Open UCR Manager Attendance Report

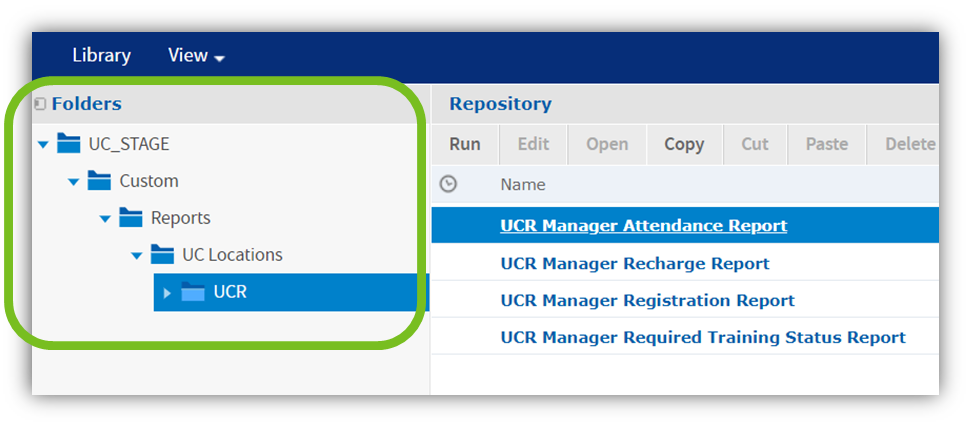(x=643, y=226)
